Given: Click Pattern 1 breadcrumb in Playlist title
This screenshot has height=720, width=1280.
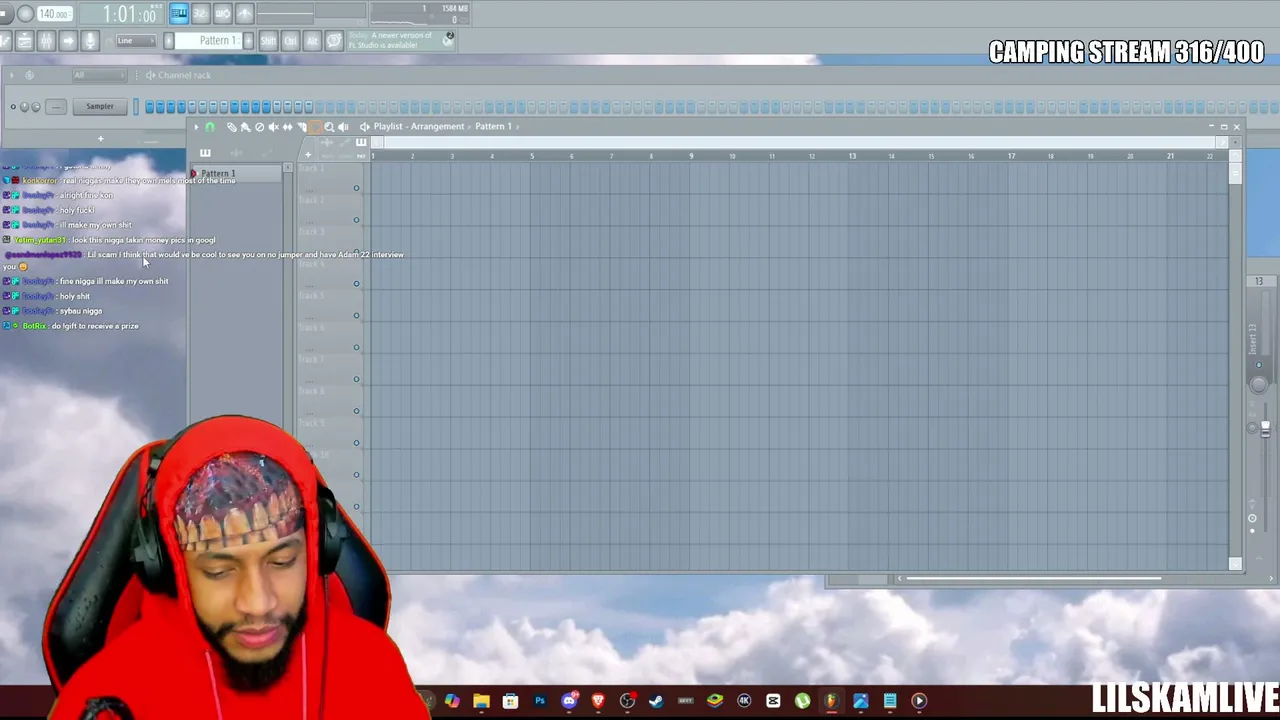Looking at the screenshot, I should pyautogui.click(x=493, y=127).
